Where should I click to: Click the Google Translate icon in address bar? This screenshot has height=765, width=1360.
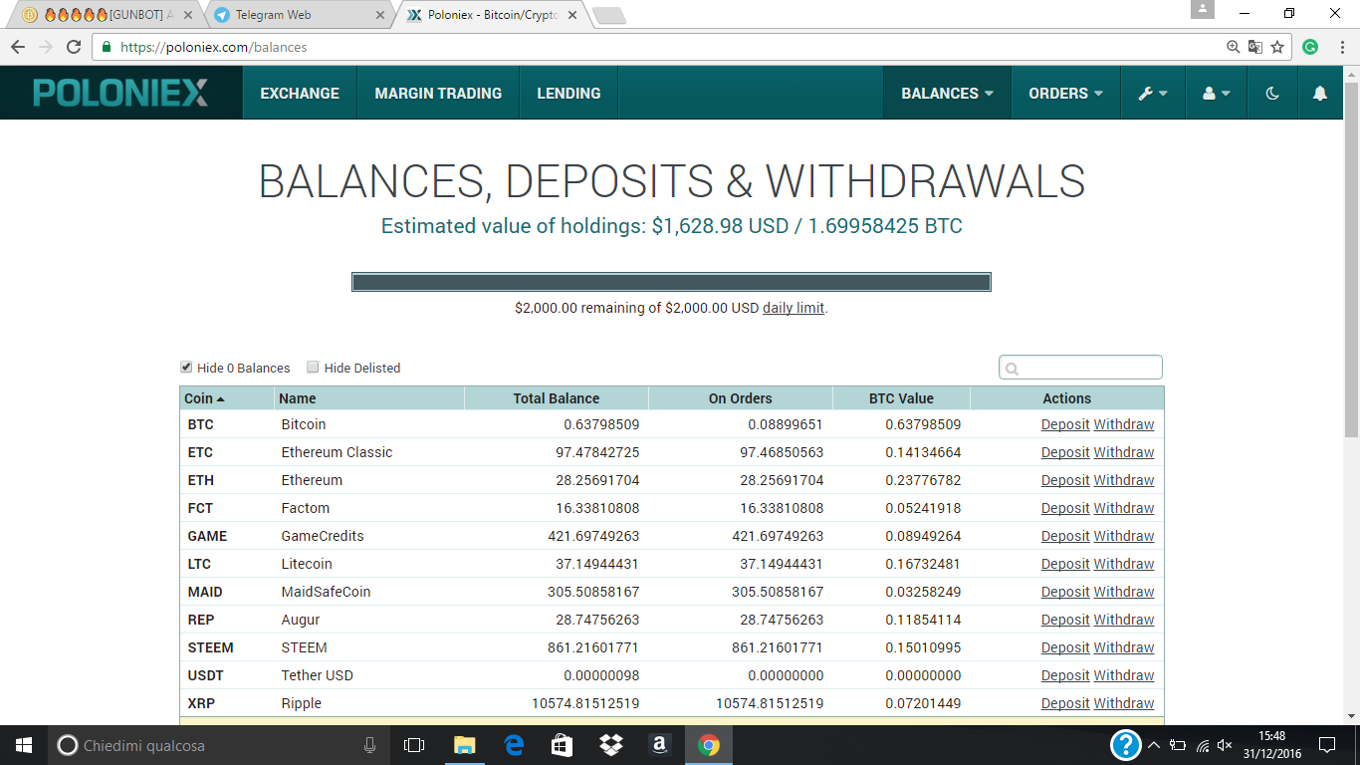click(1255, 47)
